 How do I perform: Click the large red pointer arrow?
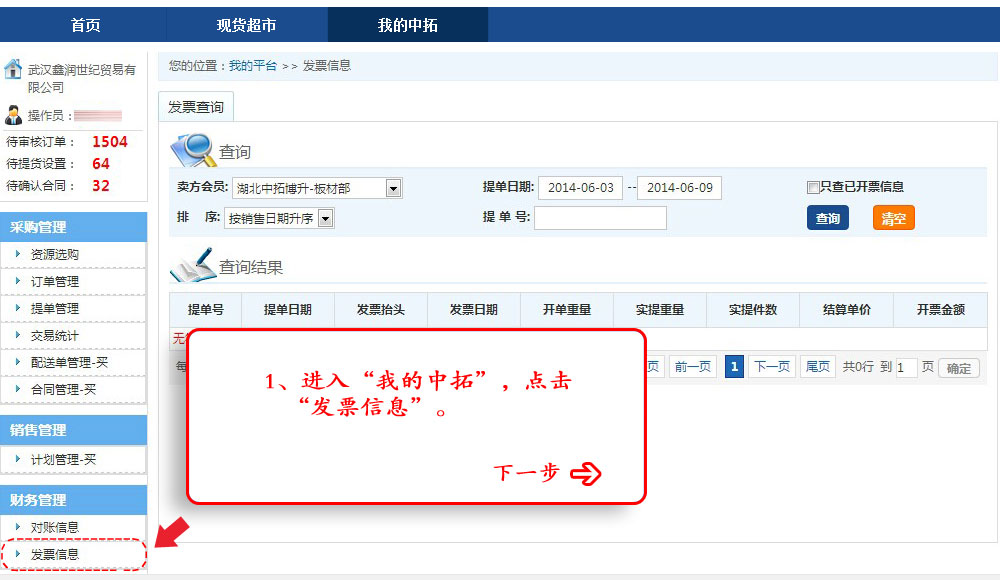coord(172,531)
